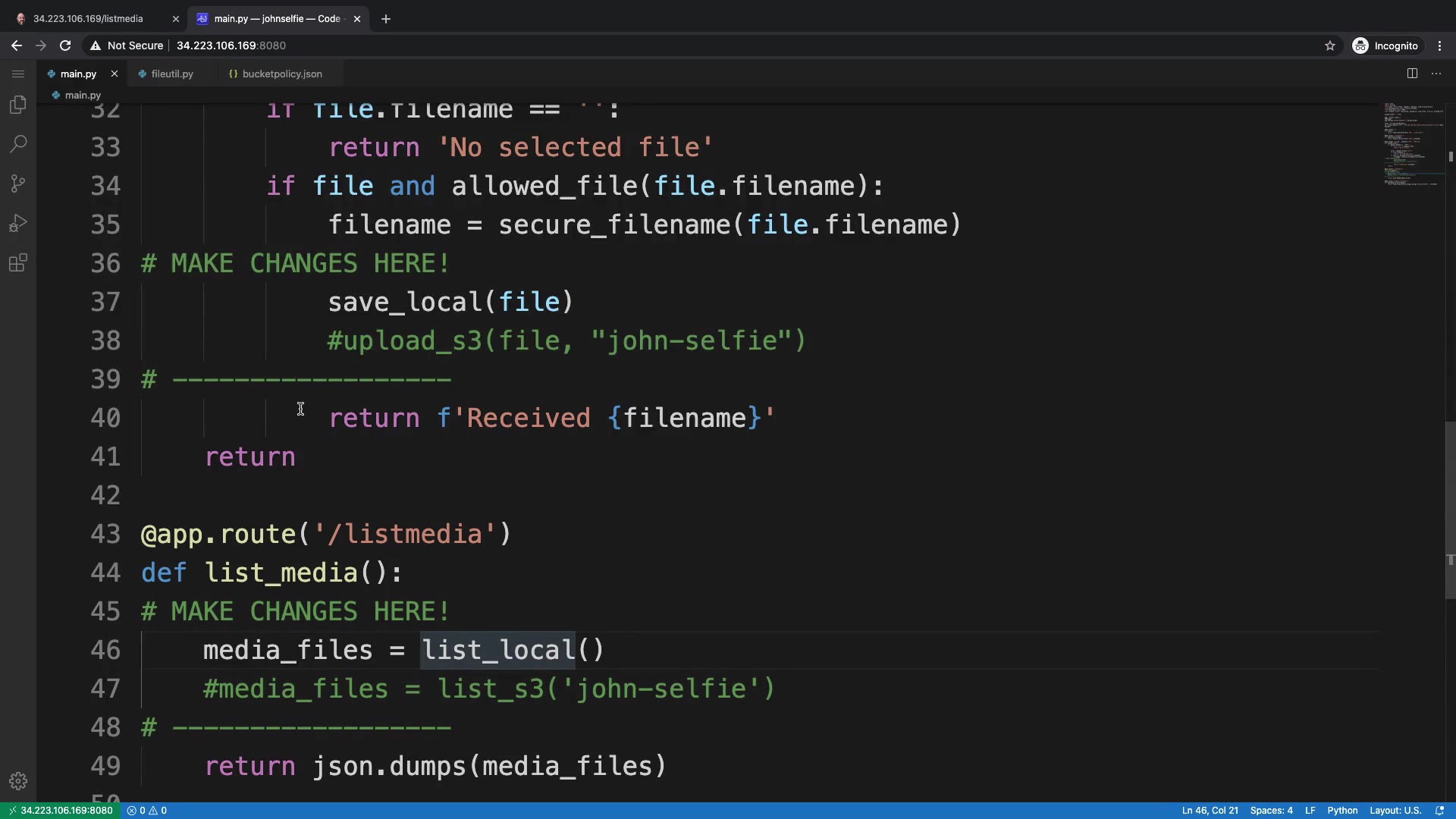This screenshot has height=819, width=1456.
Task: Open errors and warnings status indicator
Action: click(x=147, y=811)
